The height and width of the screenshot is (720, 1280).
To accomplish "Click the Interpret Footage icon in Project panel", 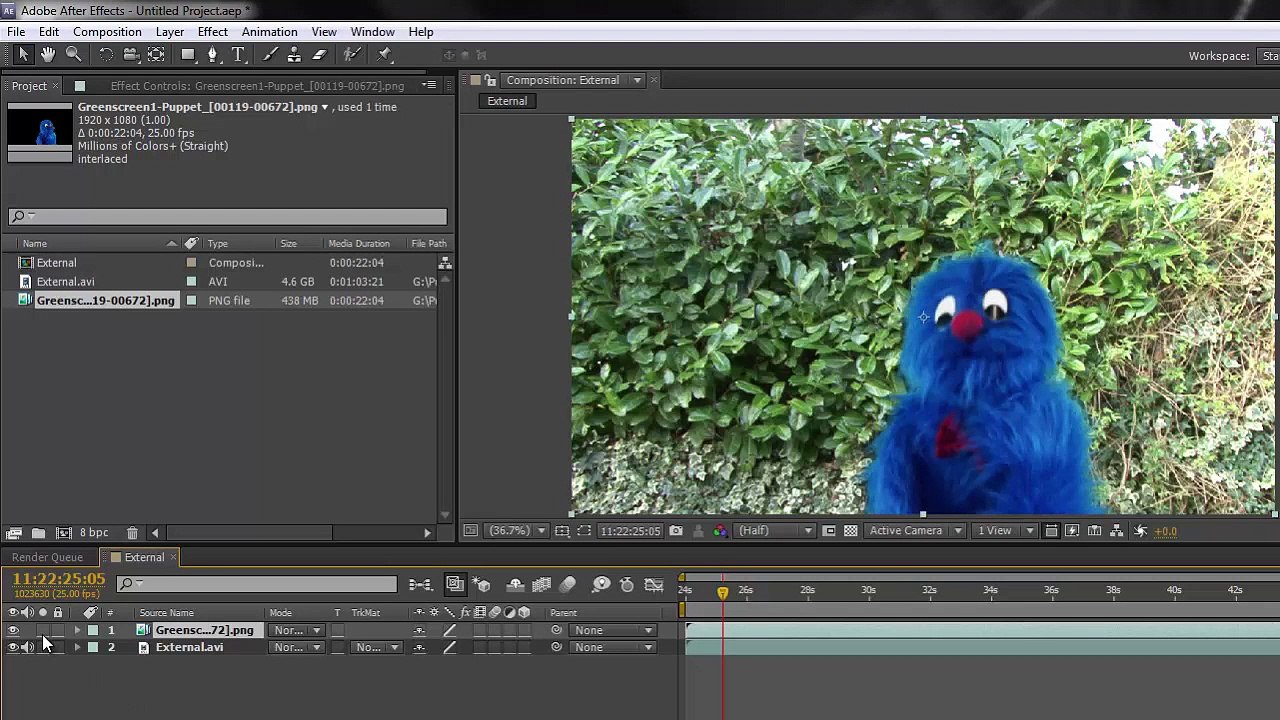I will coord(14,533).
